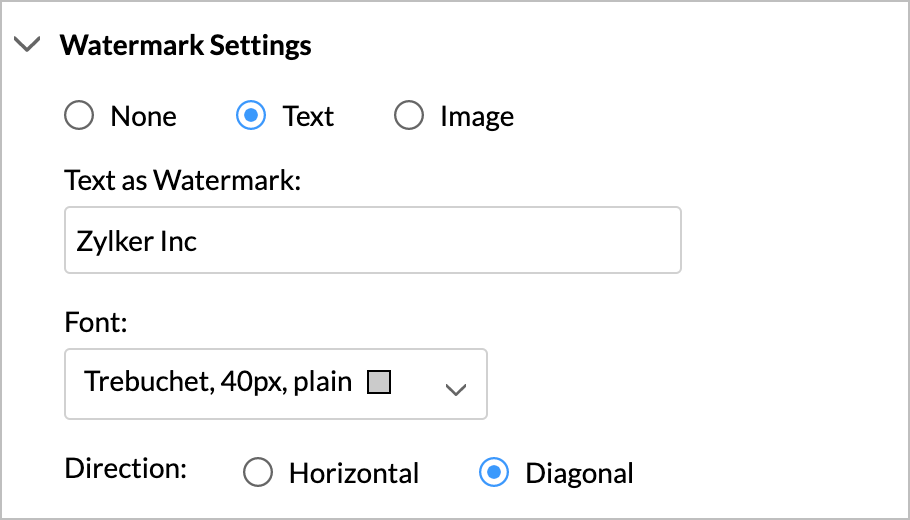
Task: Click the Watermark Settings heading
Action: point(186,46)
